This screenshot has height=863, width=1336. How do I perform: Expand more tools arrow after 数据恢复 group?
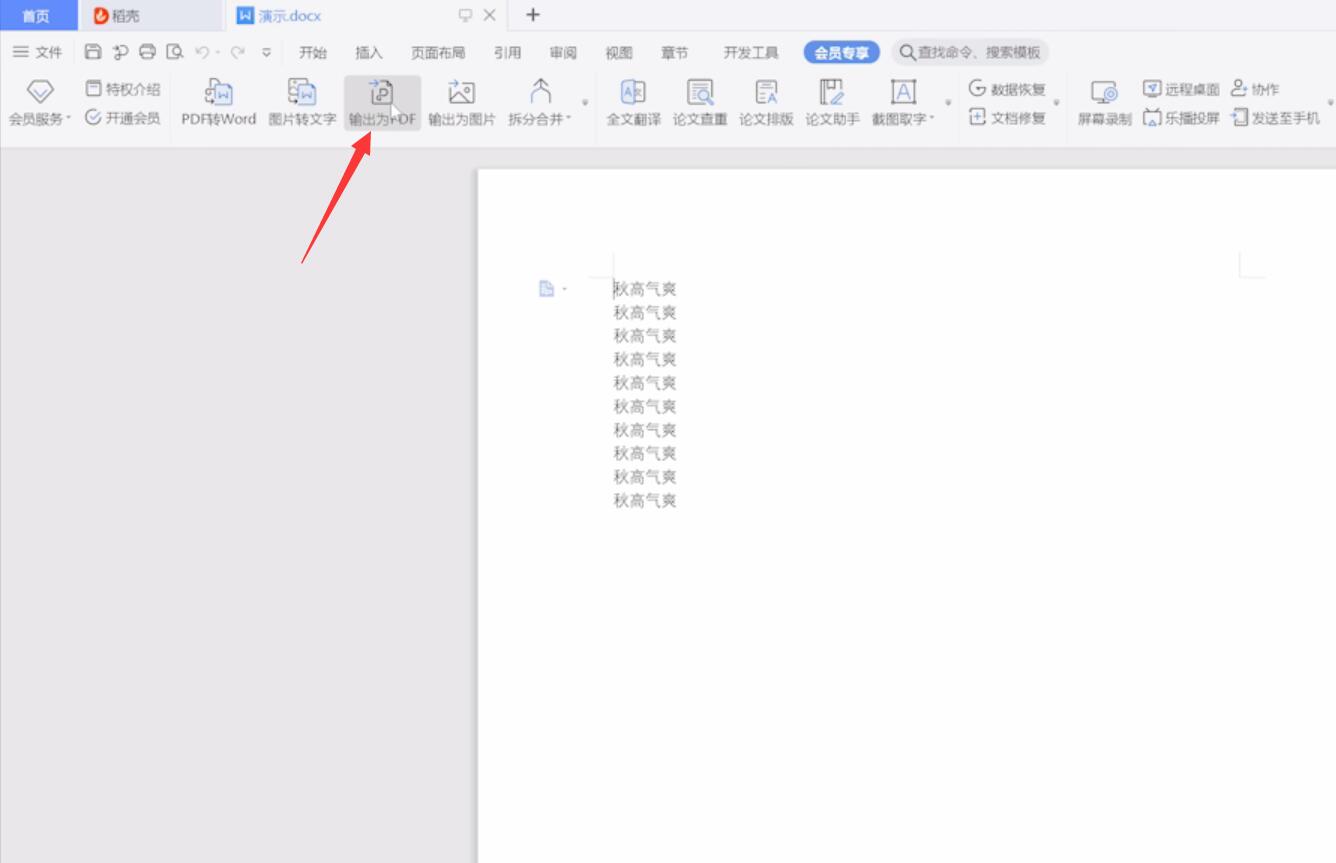[x=1057, y=103]
